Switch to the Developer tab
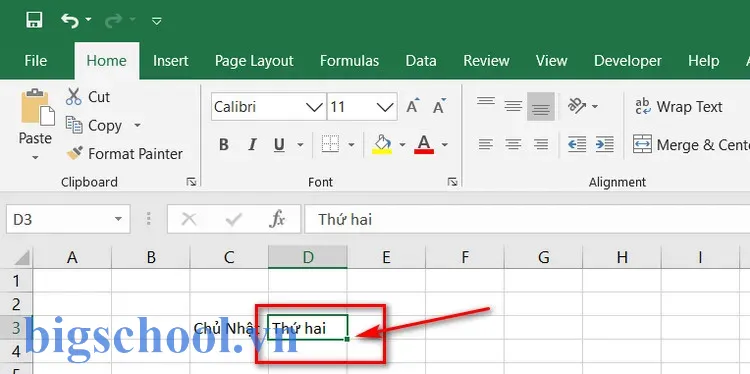750x374 pixels. coord(628,61)
